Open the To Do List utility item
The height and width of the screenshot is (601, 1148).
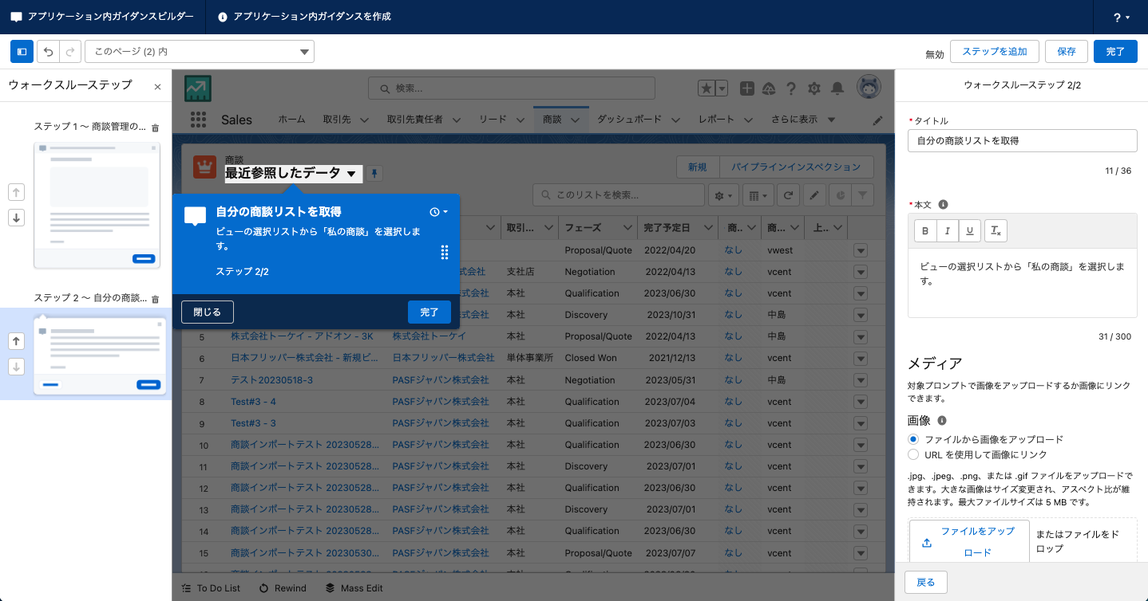[211, 589]
